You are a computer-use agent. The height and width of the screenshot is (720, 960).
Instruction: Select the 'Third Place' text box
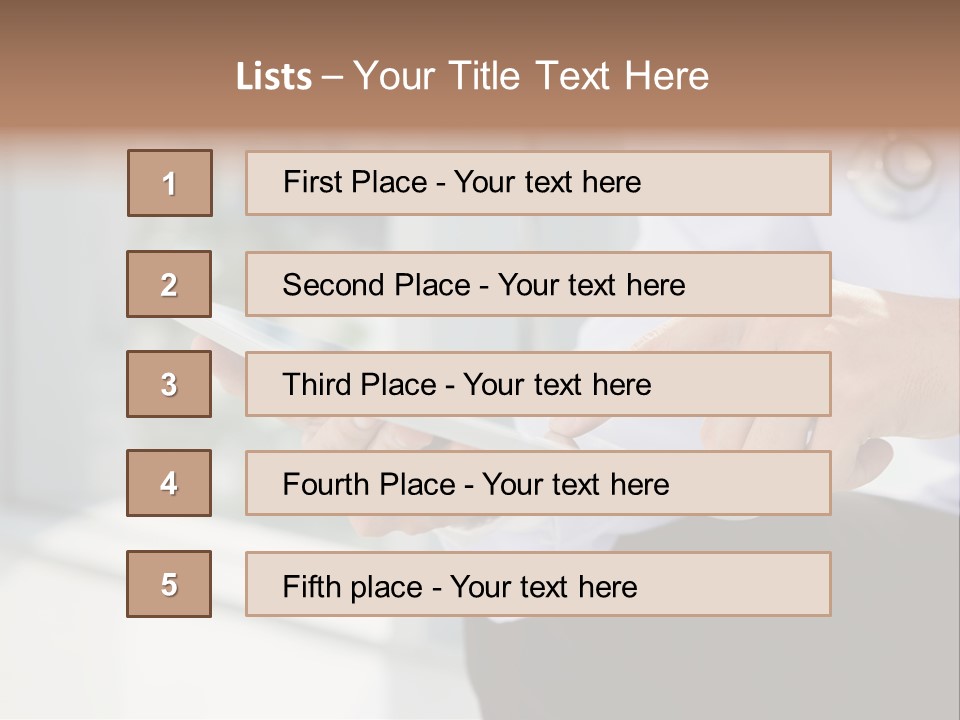pyautogui.click(x=740, y=384)
